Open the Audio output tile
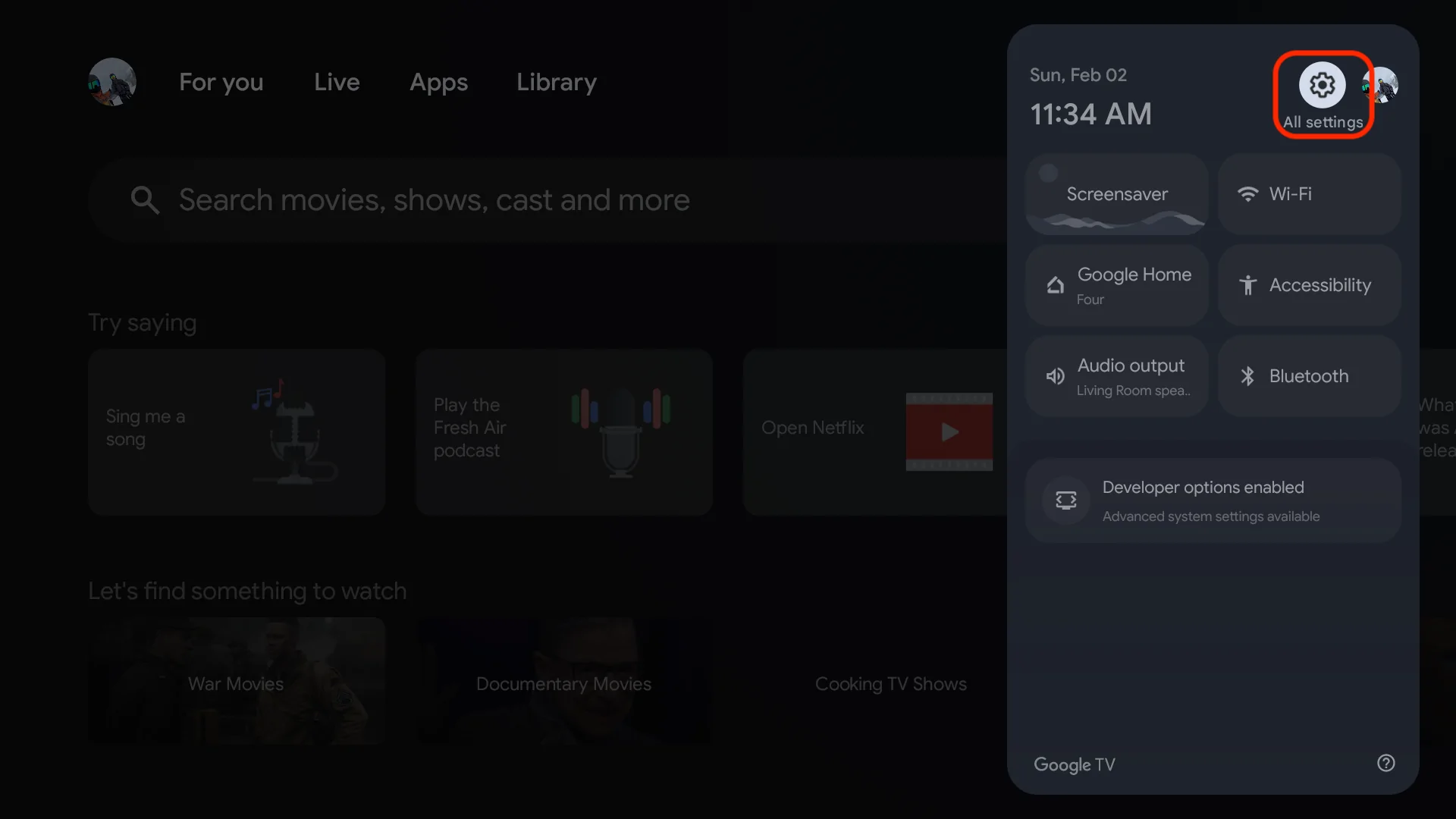This screenshot has width=1456, height=819. pyautogui.click(x=1117, y=376)
